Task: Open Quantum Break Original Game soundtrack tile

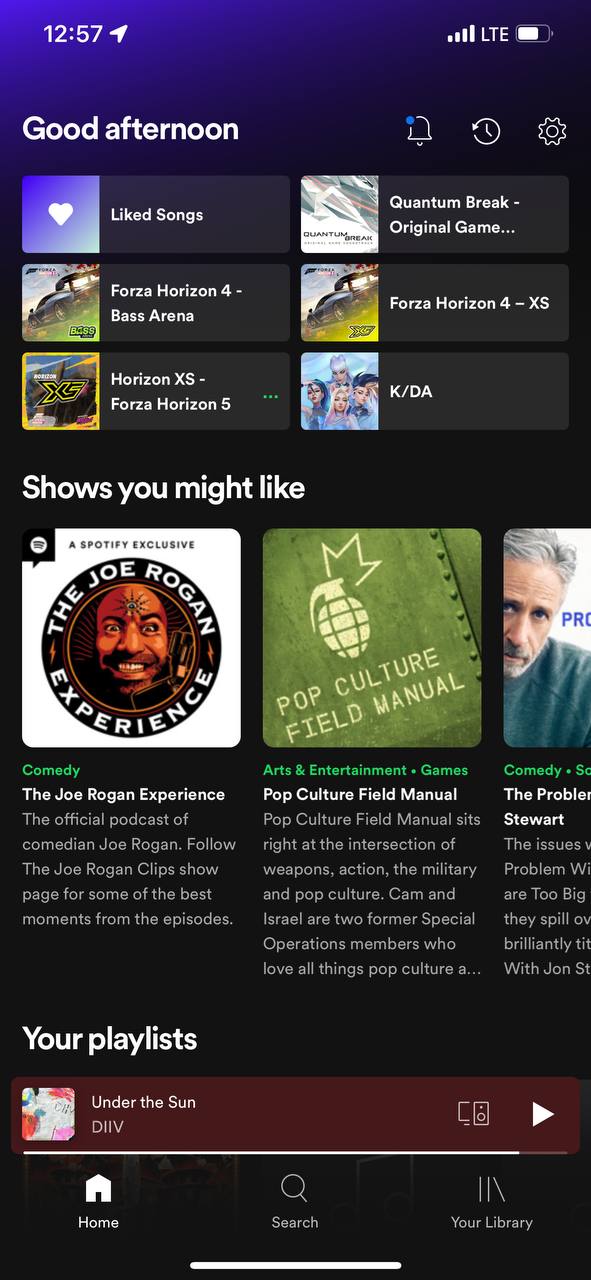Action: tap(435, 214)
